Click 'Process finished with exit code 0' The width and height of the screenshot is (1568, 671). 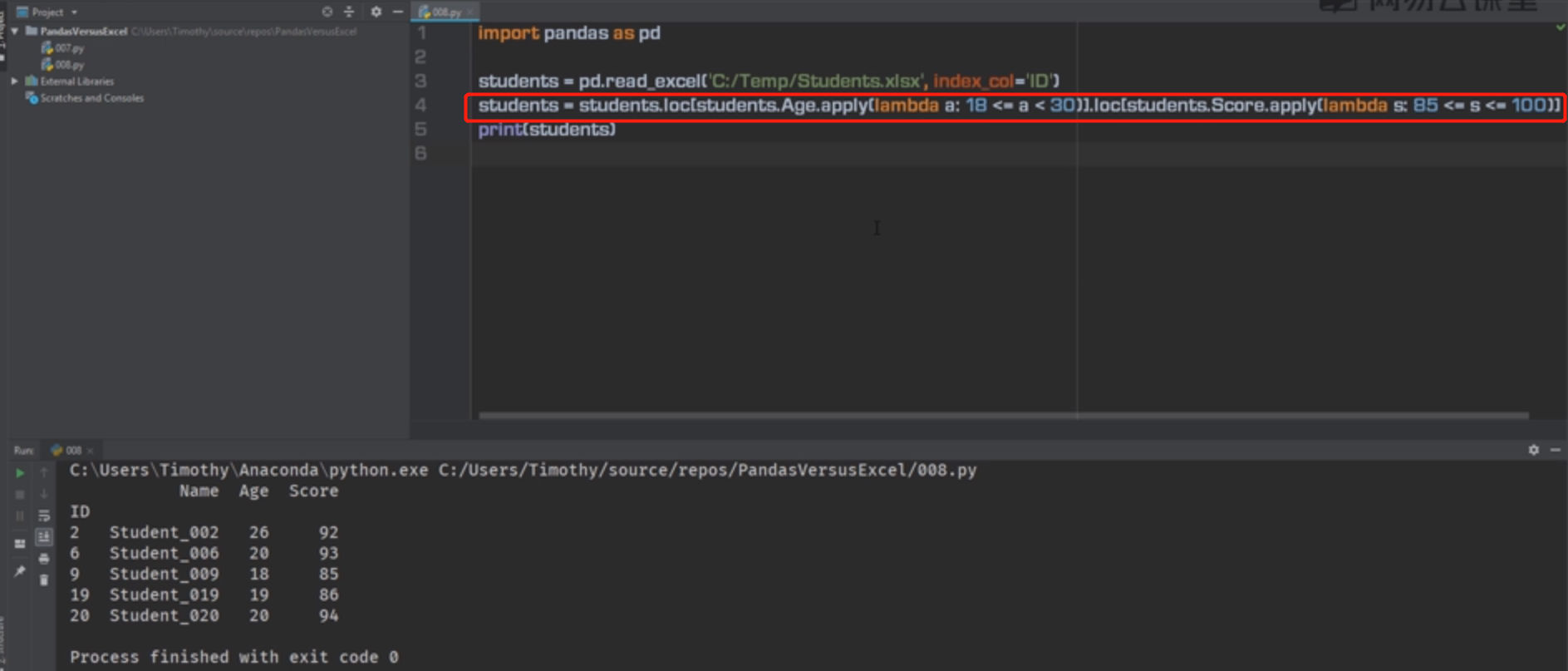[x=233, y=657]
